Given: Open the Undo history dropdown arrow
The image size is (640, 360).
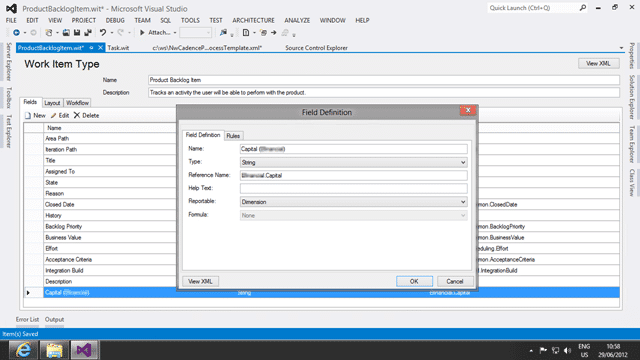Looking at the screenshot, I should [111, 33].
